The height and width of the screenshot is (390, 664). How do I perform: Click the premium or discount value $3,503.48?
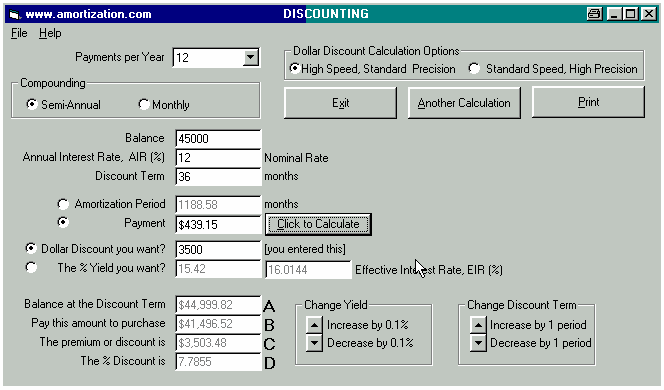pos(218,343)
